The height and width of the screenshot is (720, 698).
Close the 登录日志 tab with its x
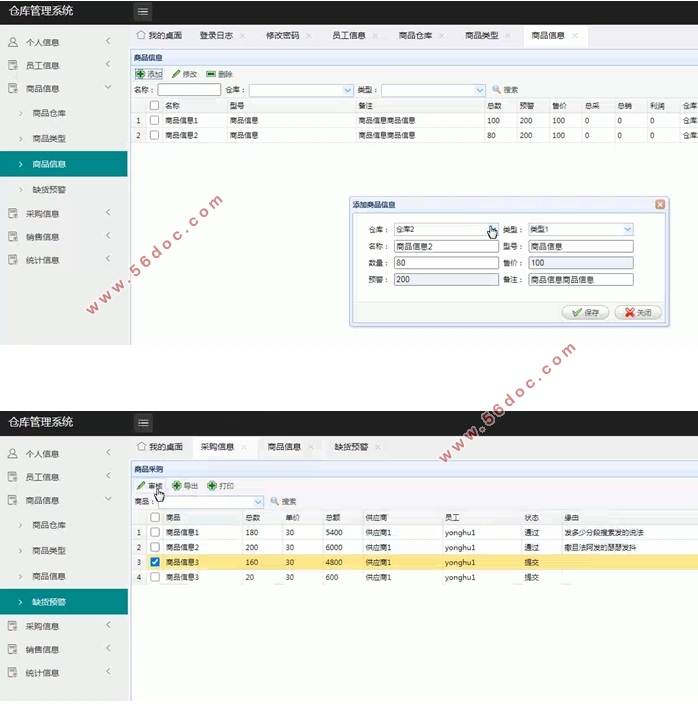coord(242,35)
